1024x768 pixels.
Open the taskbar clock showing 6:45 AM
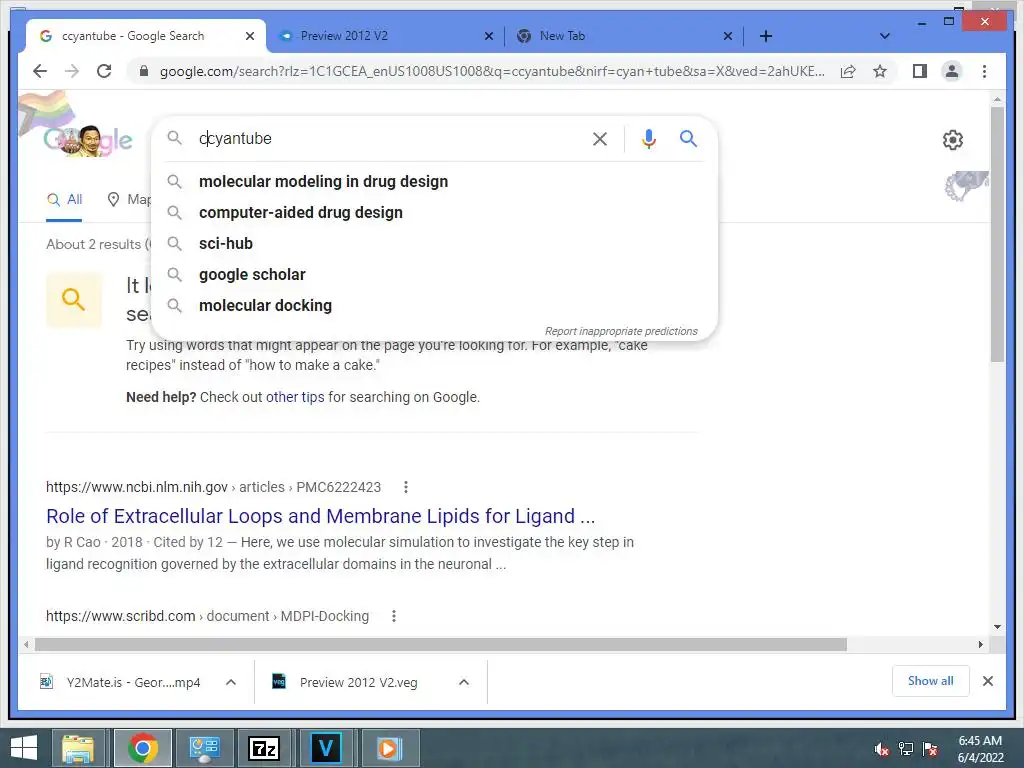(980, 749)
